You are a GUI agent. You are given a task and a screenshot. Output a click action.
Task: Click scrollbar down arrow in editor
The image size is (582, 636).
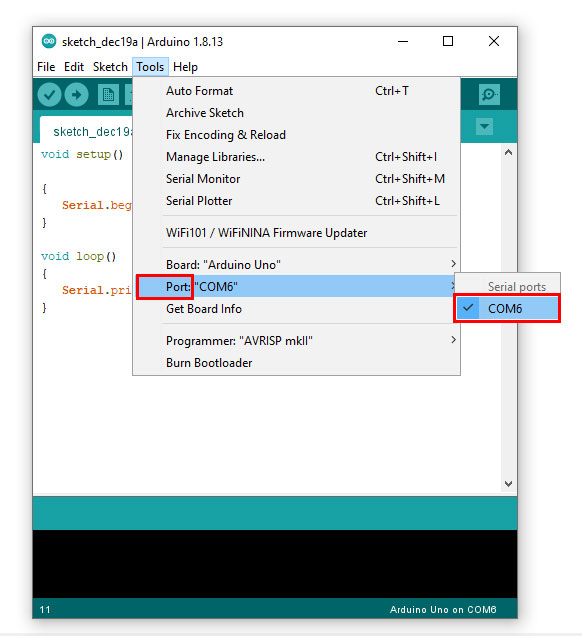click(x=508, y=483)
